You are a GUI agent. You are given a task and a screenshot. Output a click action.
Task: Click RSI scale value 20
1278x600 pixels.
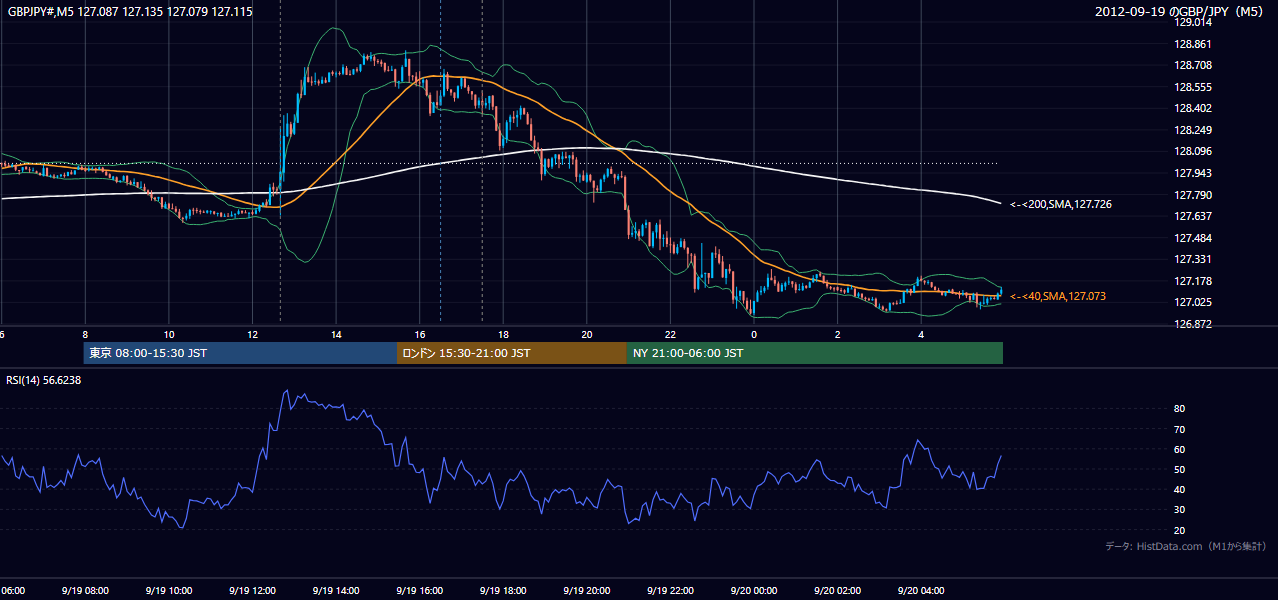[x=1180, y=530]
